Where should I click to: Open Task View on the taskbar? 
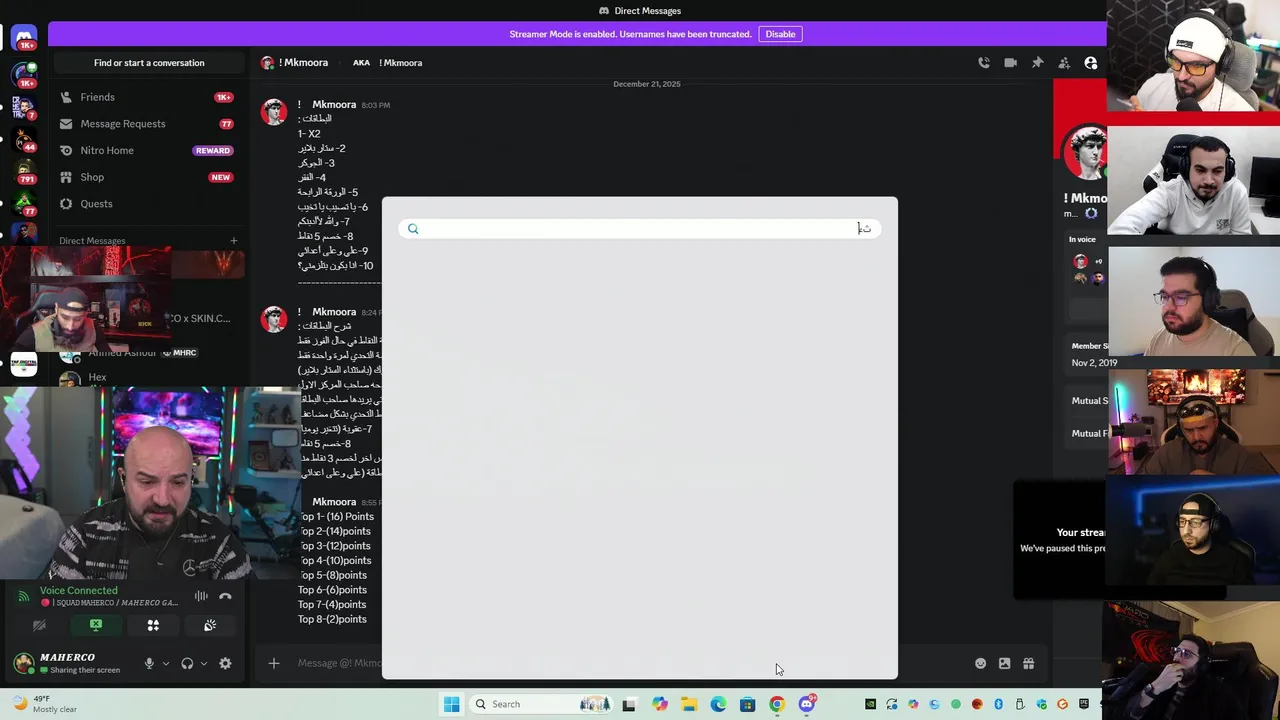629,704
